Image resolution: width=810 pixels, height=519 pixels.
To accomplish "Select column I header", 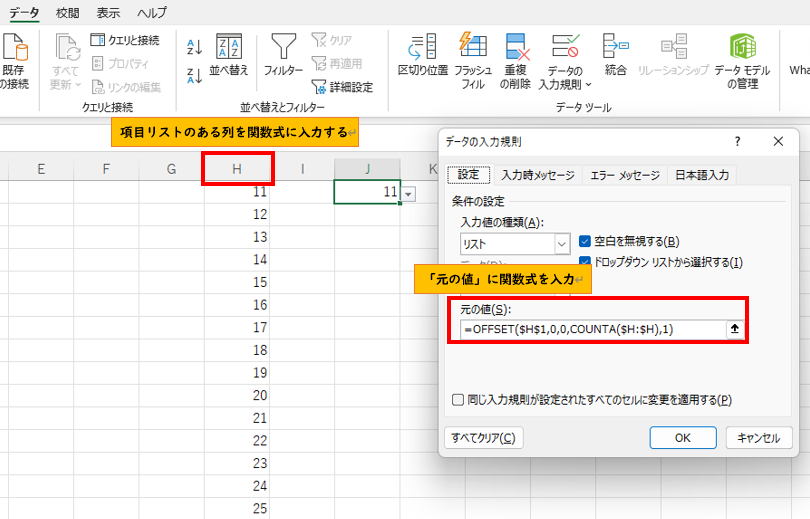I will [302, 169].
